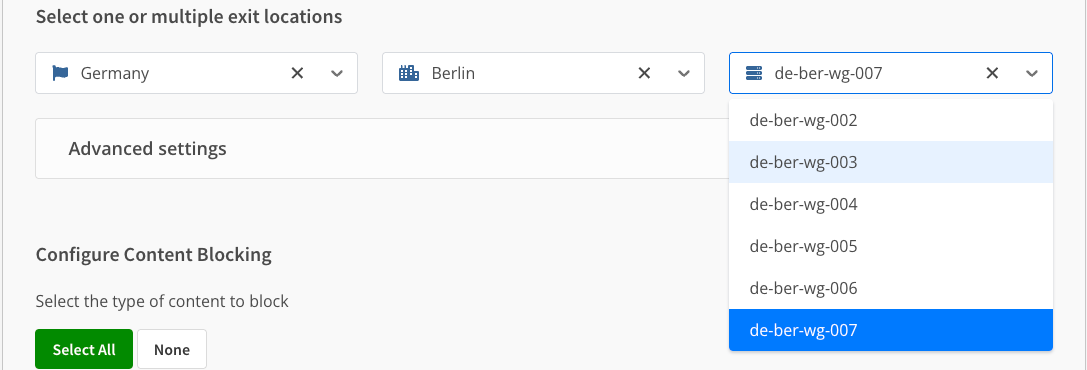This screenshot has width=1087, height=370.
Task: Select the de-ber-wg-005 option
Action: pyautogui.click(x=891, y=246)
